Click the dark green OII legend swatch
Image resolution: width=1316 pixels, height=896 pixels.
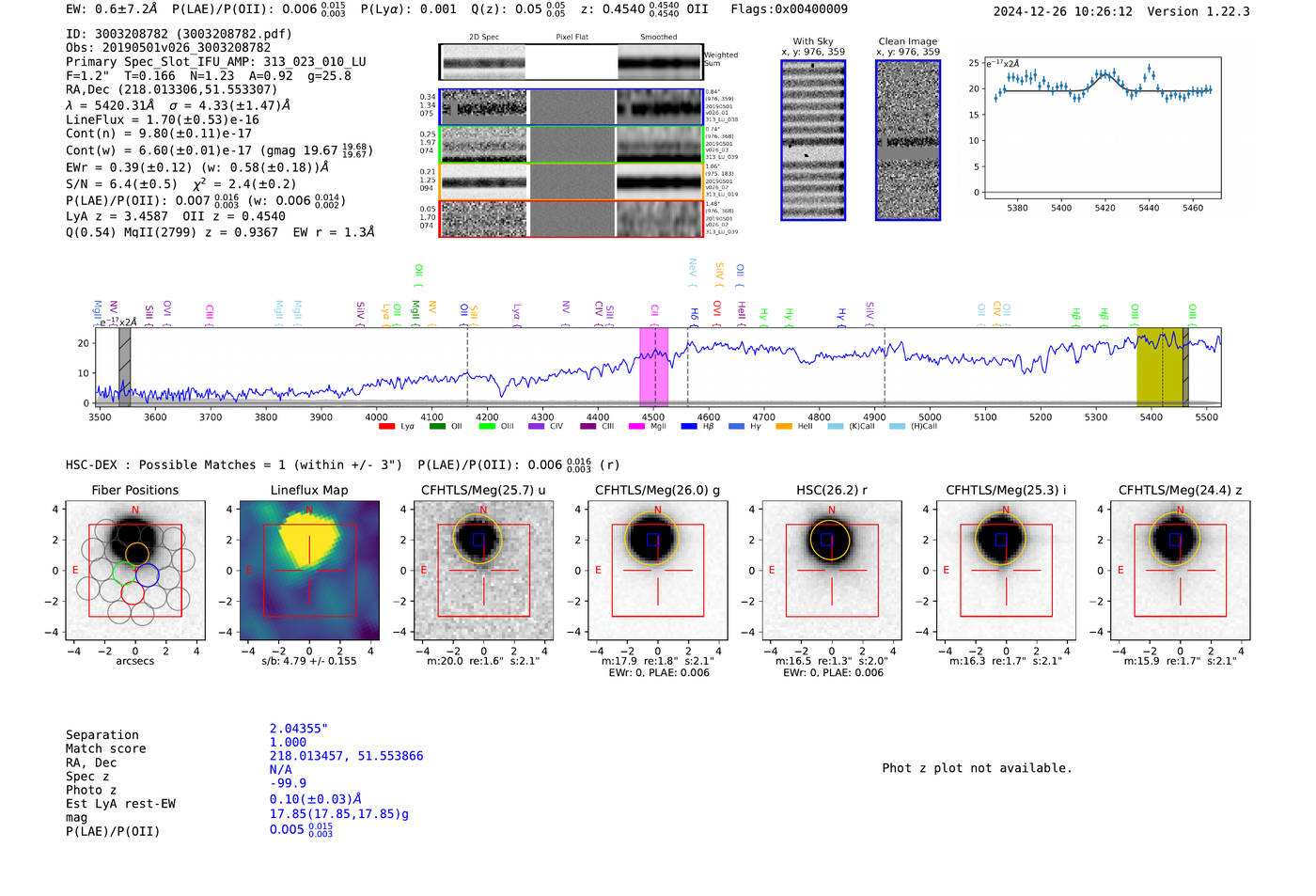click(x=437, y=427)
